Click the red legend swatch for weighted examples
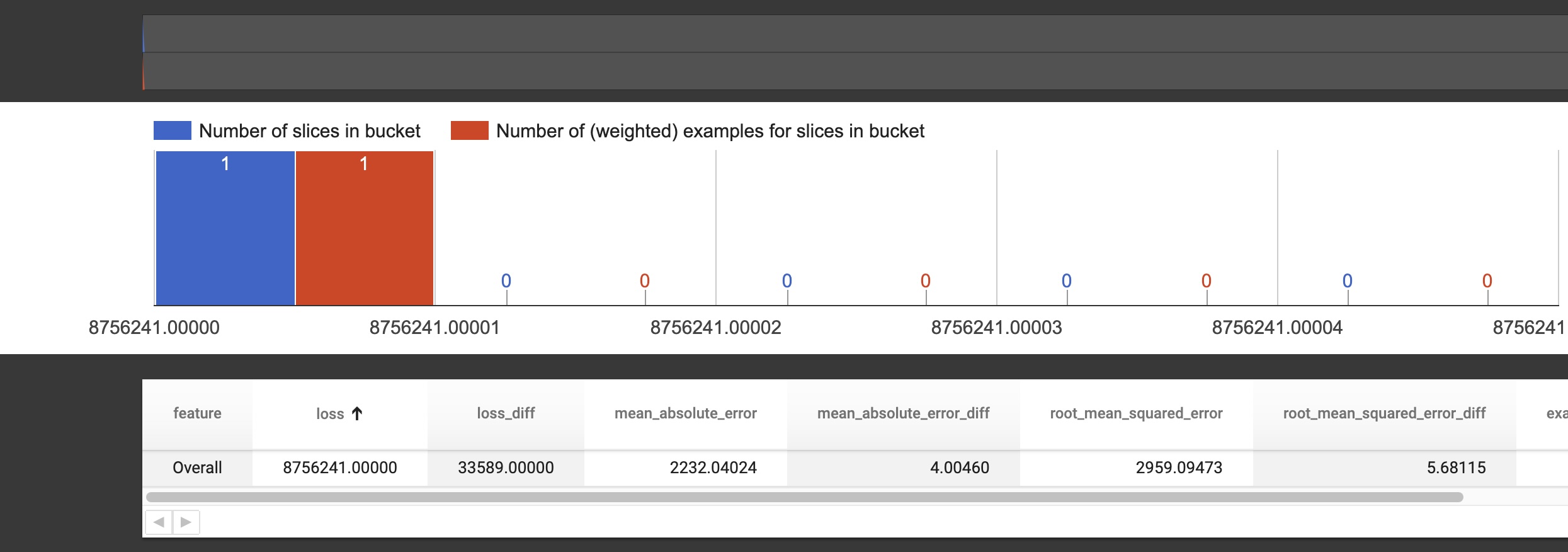Viewport: 1568px width, 552px height. coord(469,130)
